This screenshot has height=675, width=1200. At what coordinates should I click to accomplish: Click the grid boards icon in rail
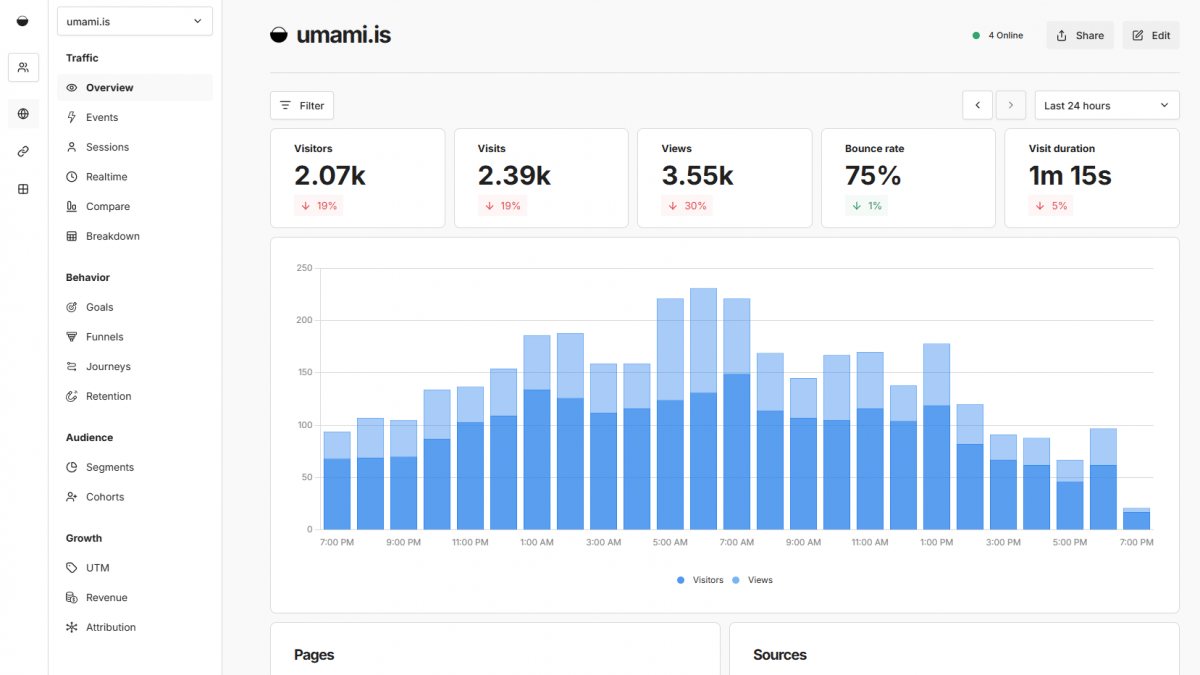[23, 189]
